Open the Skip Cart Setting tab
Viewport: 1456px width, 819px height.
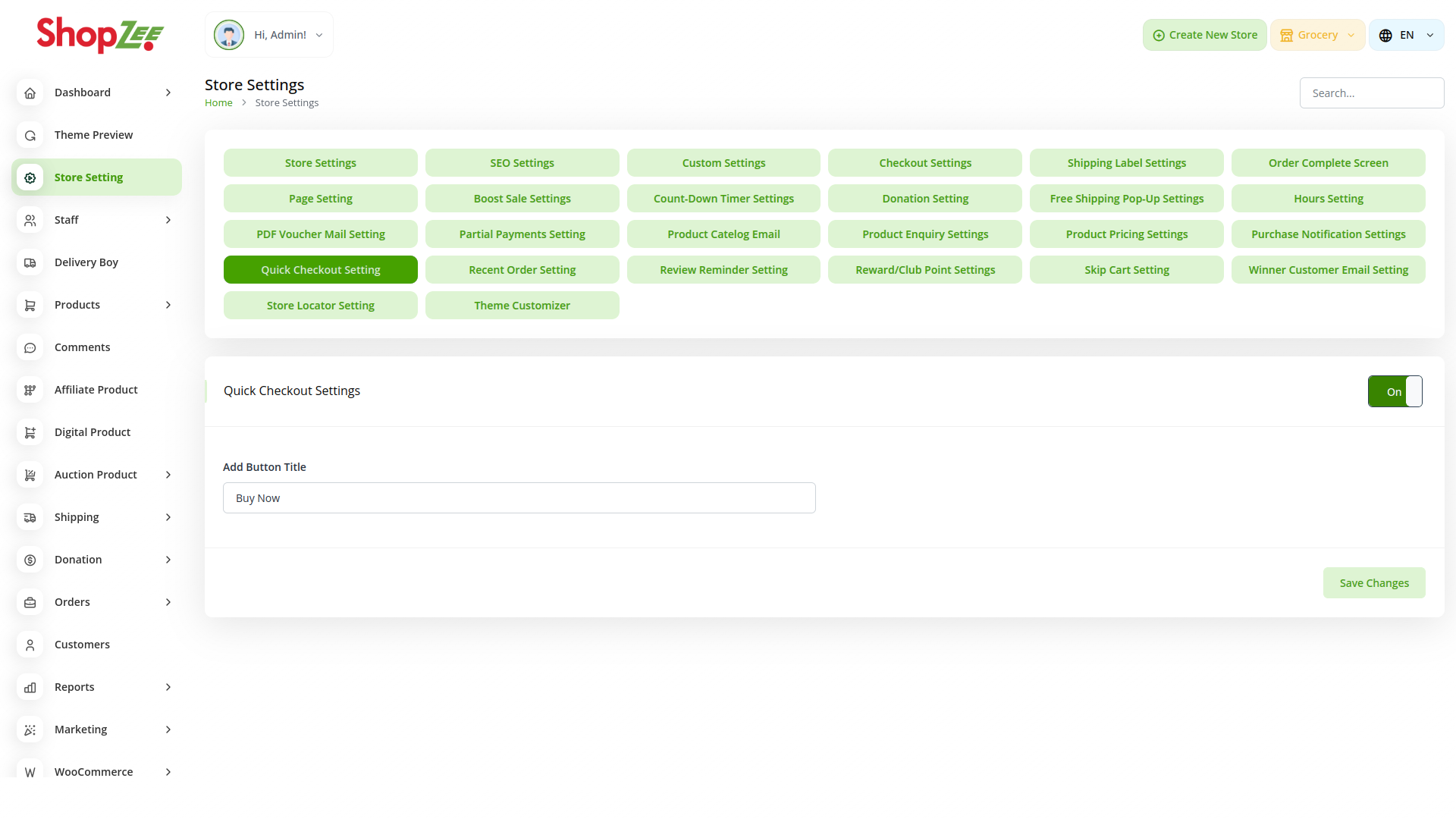coord(1126,270)
